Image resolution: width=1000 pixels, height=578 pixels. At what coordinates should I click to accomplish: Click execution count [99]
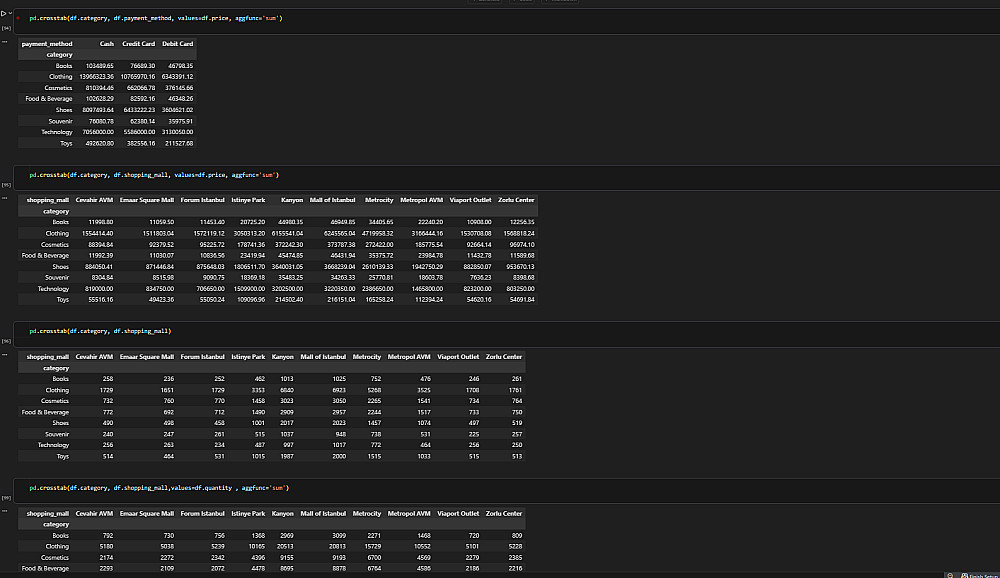click(x=6, y=498)
